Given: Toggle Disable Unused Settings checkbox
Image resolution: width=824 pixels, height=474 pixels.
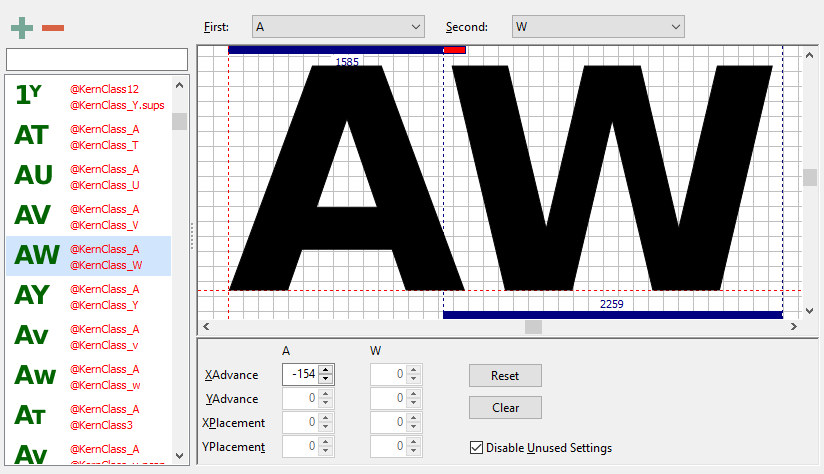Looking at the screenshot, I should pyautogui.click(x=476, y=448).
